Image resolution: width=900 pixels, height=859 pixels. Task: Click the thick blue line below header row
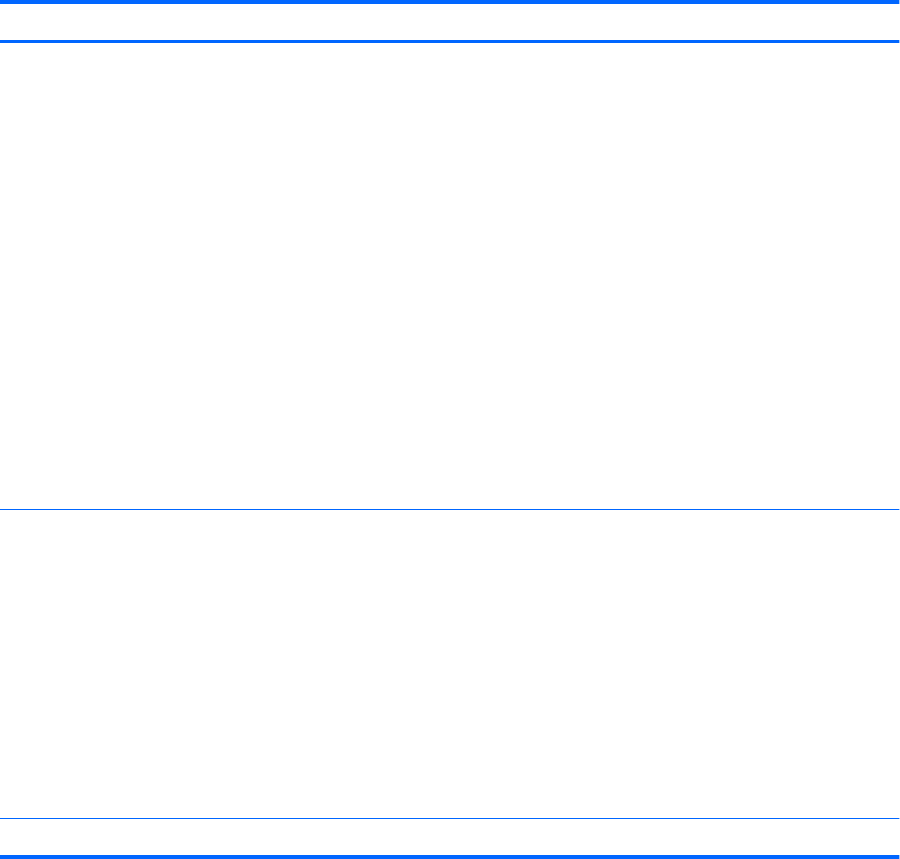click(x=450, y=41)
